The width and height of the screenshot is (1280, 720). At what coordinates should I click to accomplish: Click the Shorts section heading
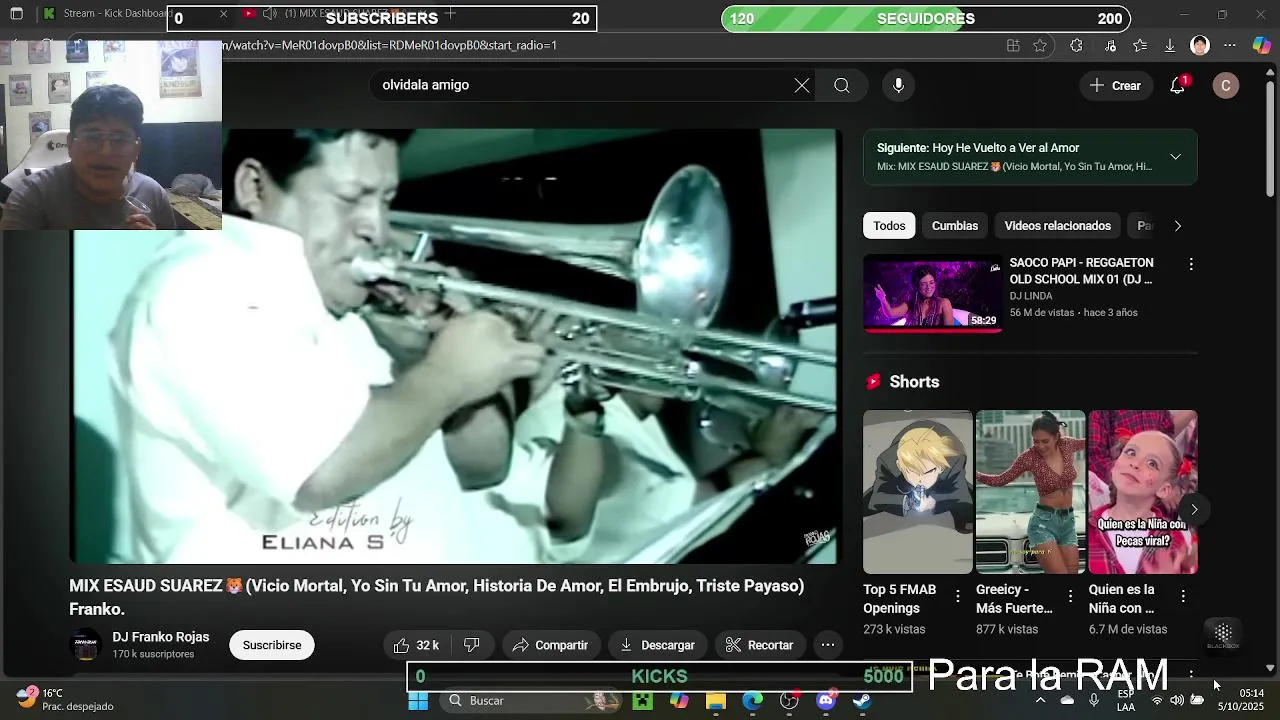click(914, 382)
